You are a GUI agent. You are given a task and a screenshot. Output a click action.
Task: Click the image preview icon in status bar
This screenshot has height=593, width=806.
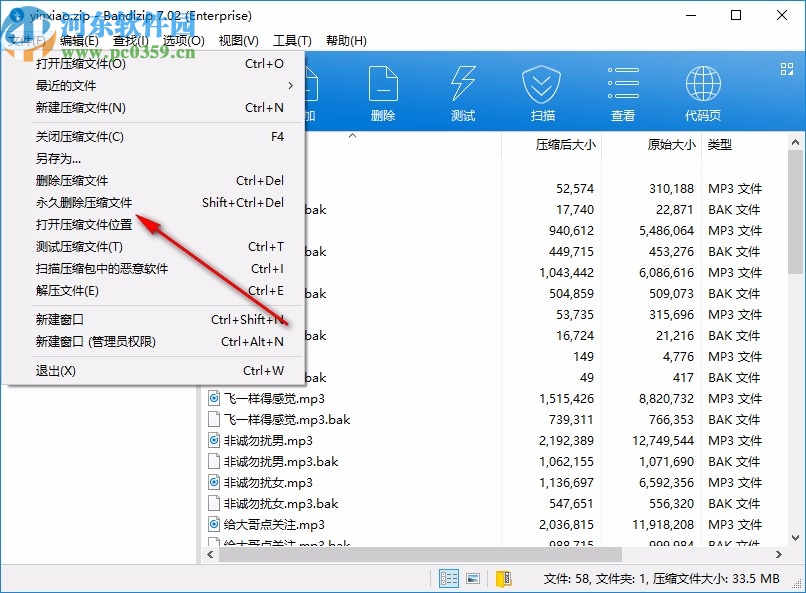click(x=472, y=578)
